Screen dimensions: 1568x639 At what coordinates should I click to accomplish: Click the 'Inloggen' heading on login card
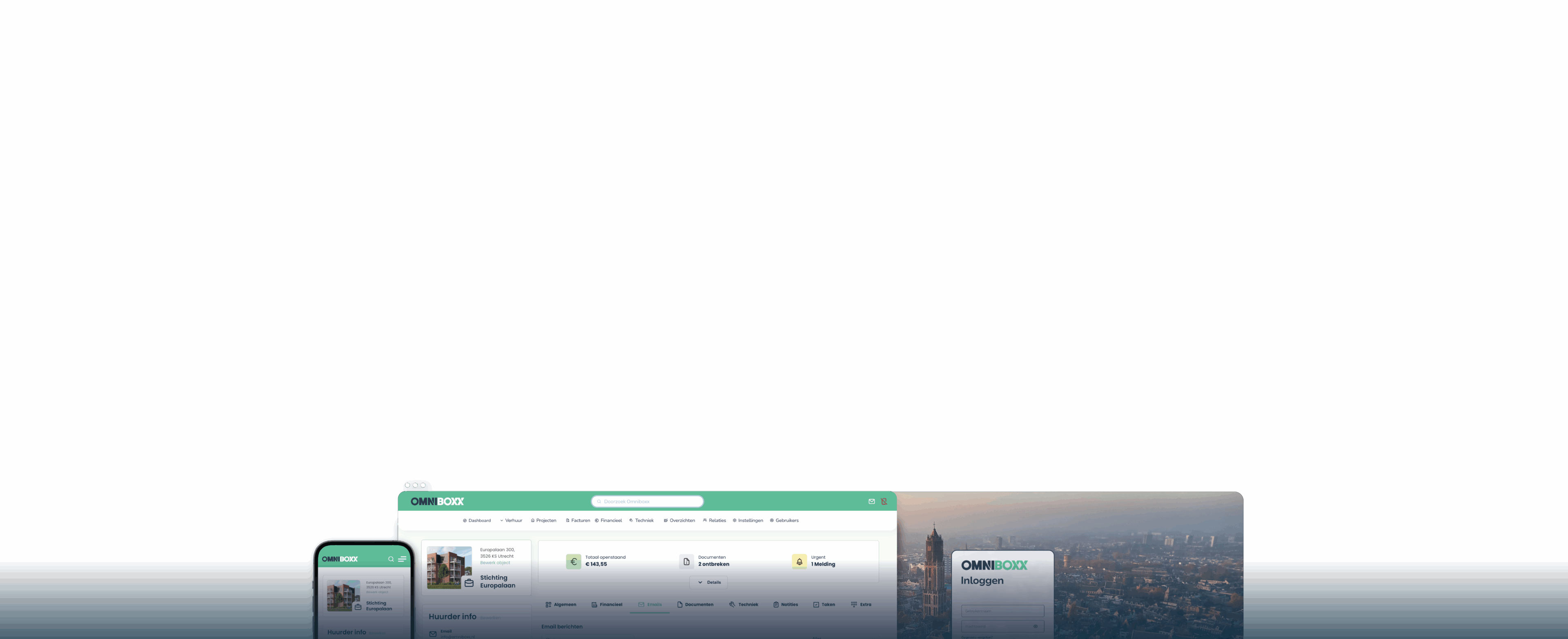982,581
